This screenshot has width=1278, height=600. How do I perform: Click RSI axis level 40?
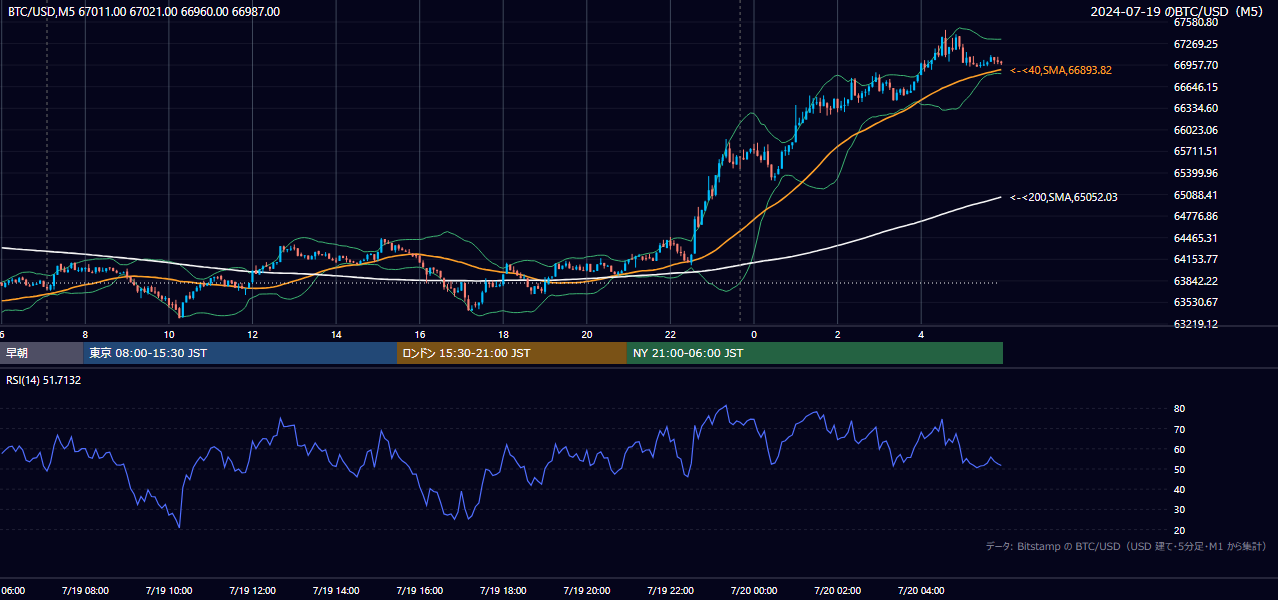point(1180,489)
